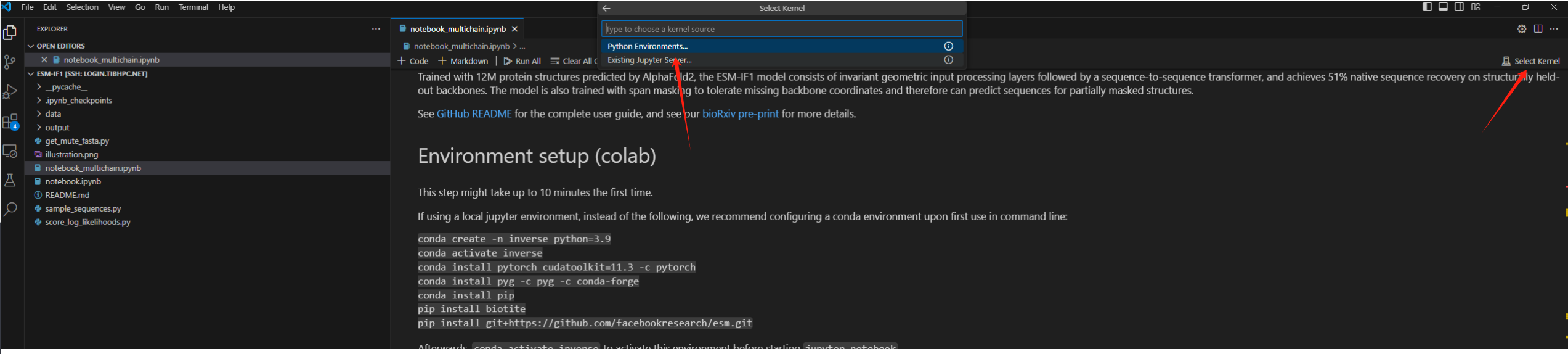1568x354 pixels.
Task: Clear All Outputs in notebook
Action: click(x=573, y=61)
